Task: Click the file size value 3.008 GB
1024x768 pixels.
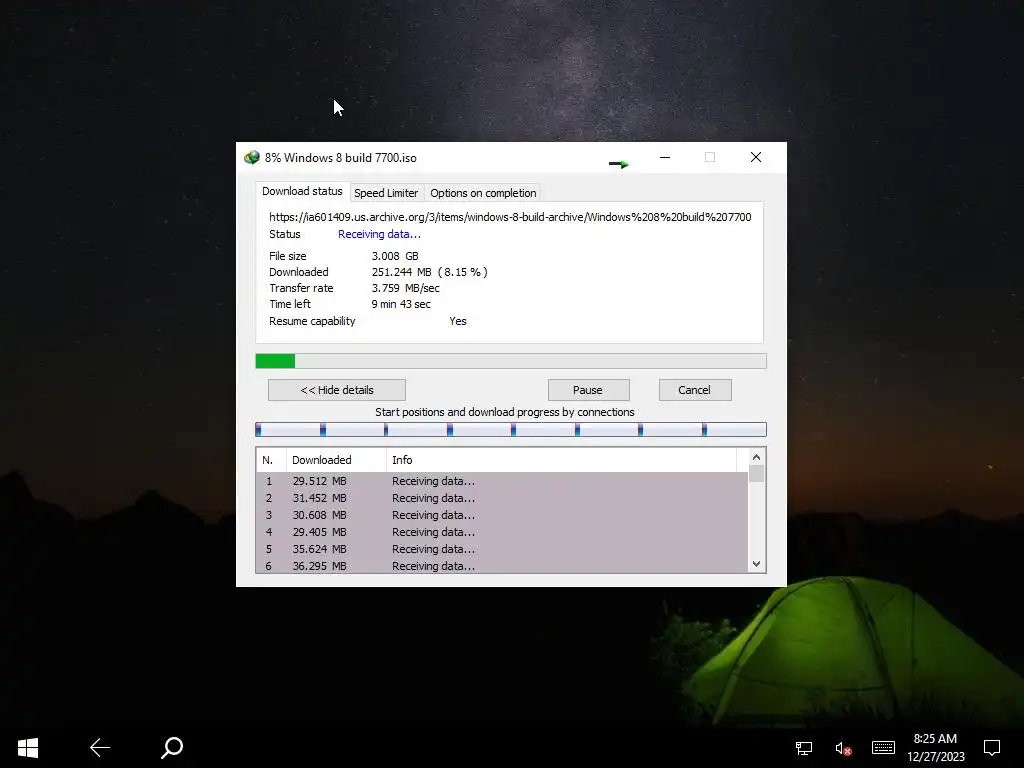Action: click(395, 256)
